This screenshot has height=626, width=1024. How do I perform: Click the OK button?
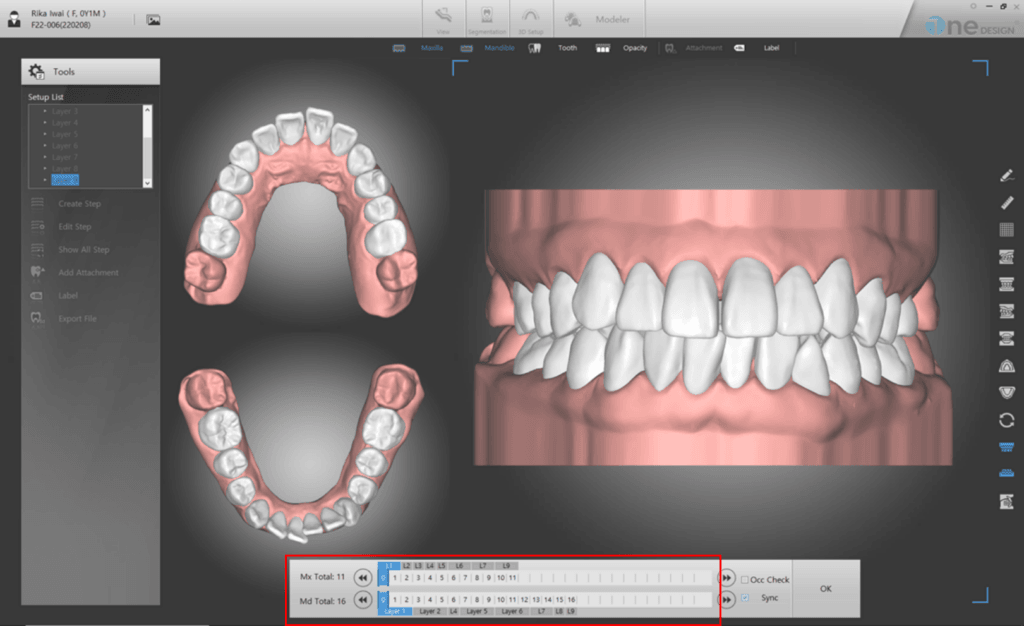click(825, 589)
